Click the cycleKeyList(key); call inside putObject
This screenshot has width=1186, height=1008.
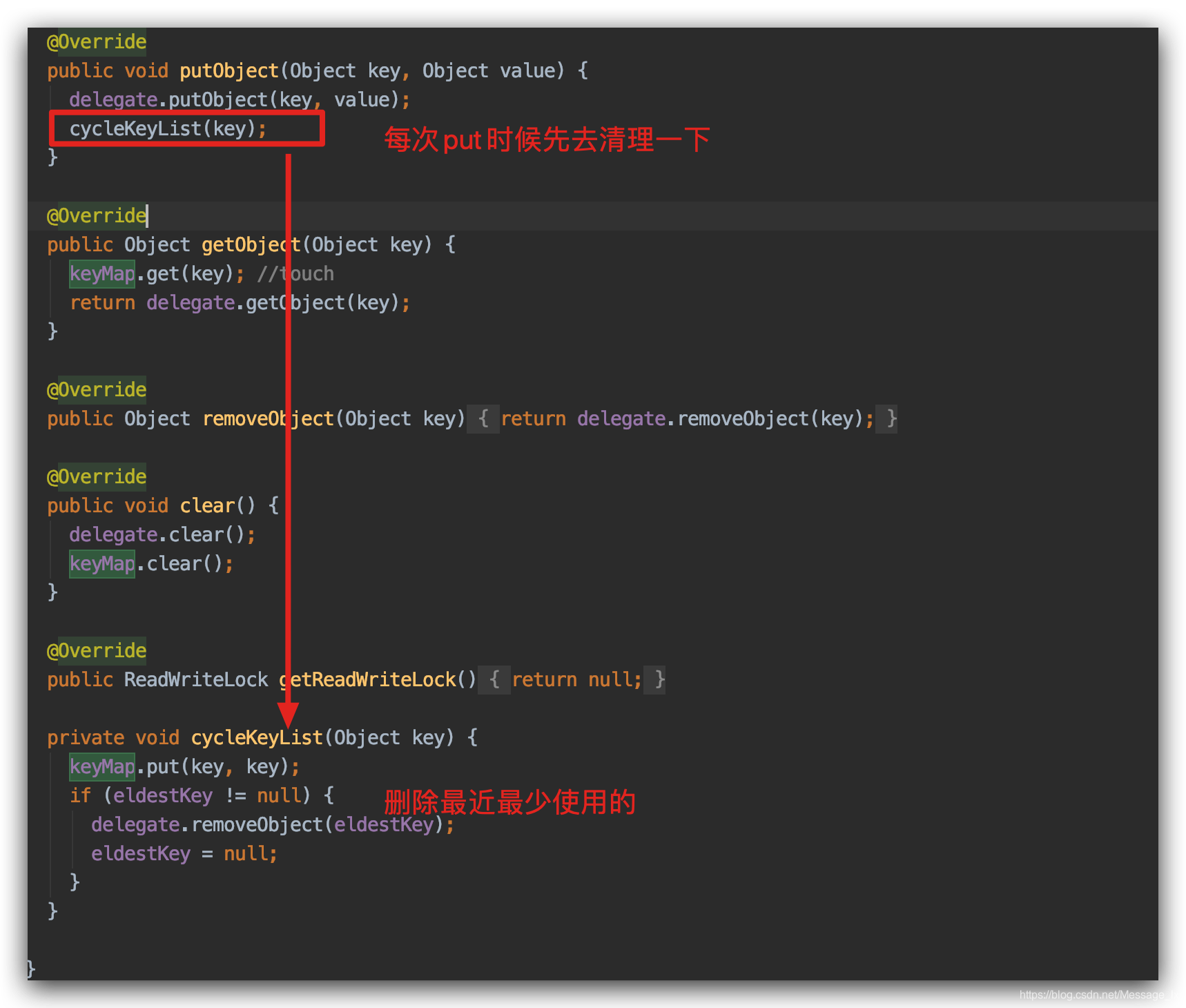(x=168, y=129)
